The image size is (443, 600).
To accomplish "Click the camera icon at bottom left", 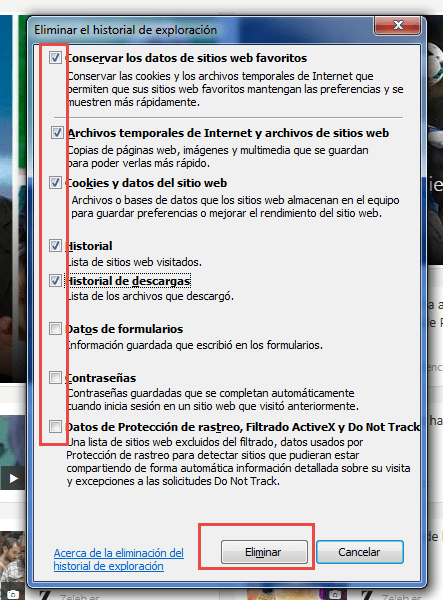I will point(13,595).
